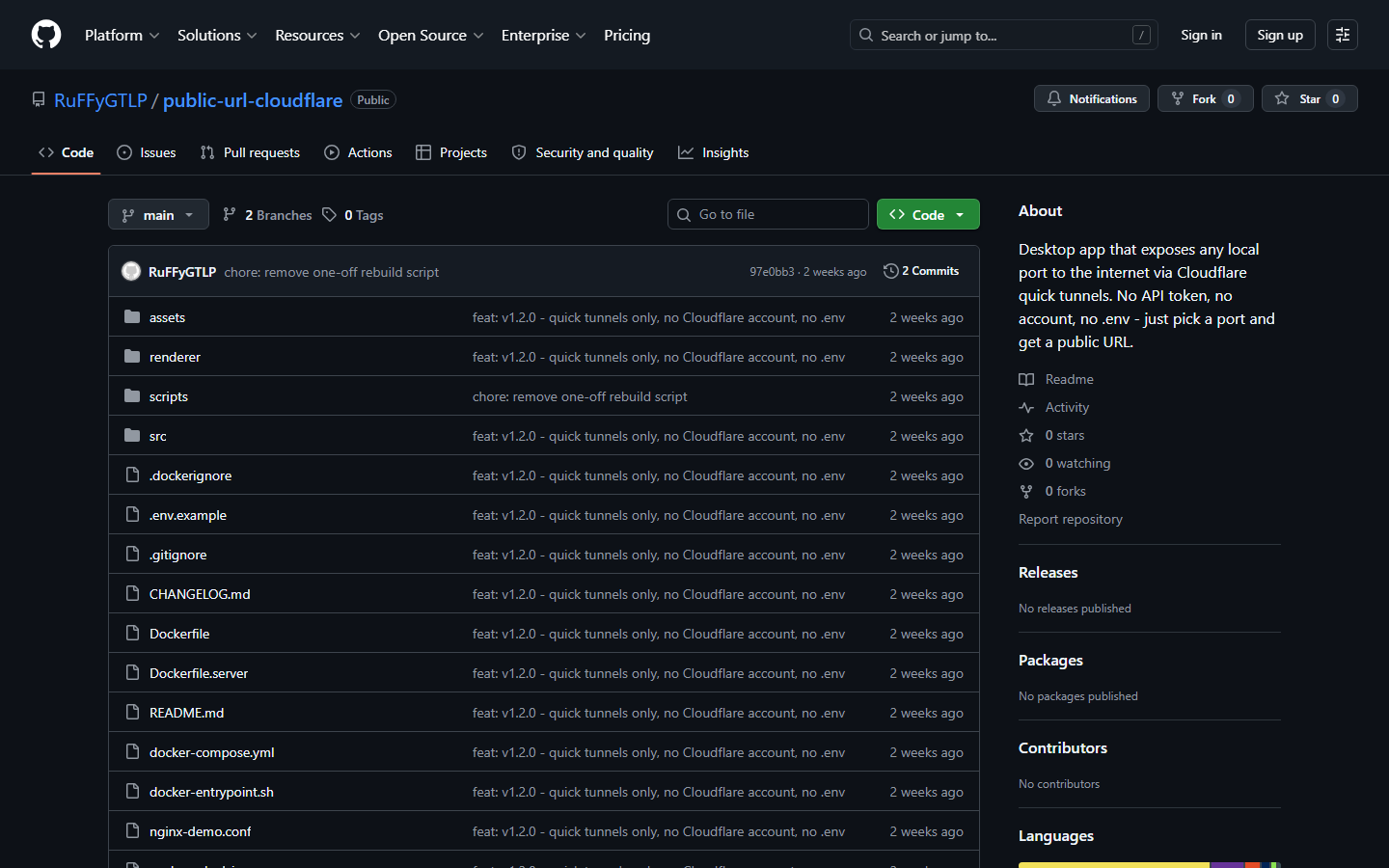Open the Activity link in About

pyautogui.click(x=1054, y=407)
